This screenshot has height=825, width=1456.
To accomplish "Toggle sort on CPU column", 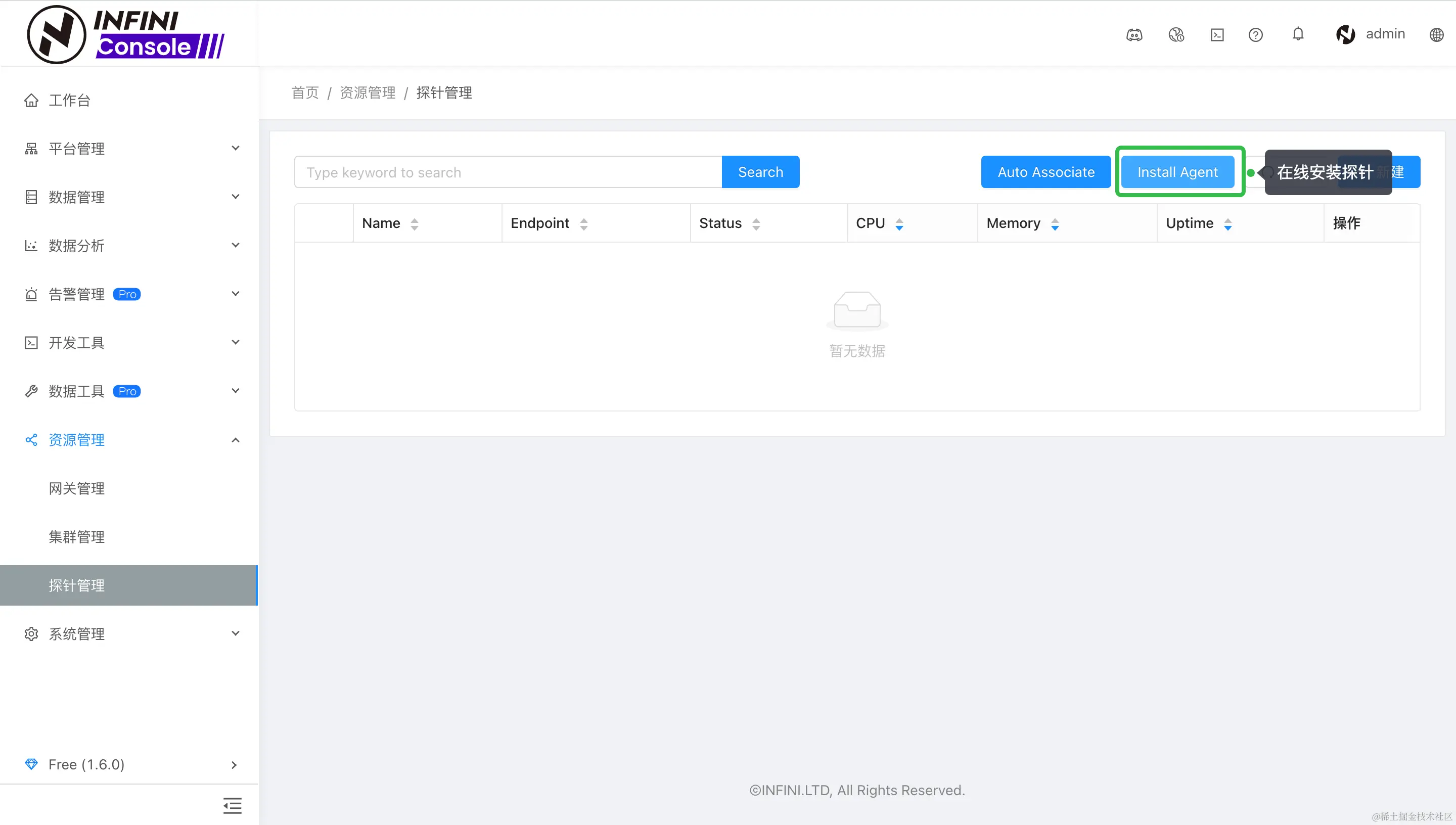I will pos(899,224).
